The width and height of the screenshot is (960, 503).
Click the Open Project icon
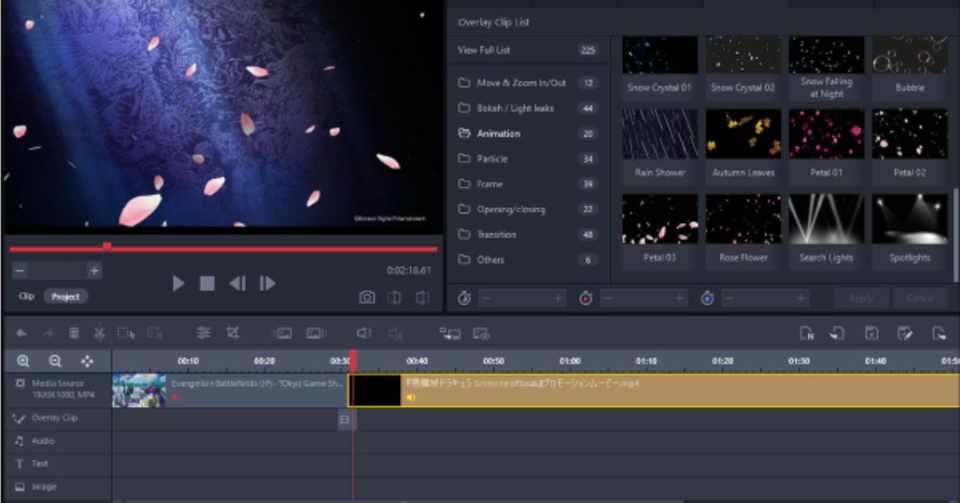pos(837,333)
